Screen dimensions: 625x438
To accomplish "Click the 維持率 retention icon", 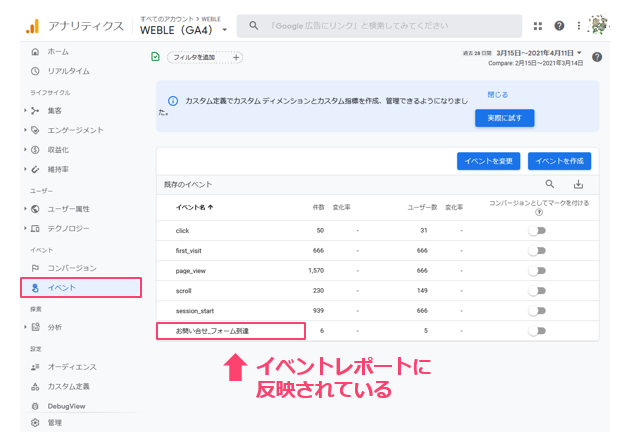I will 35,169.
